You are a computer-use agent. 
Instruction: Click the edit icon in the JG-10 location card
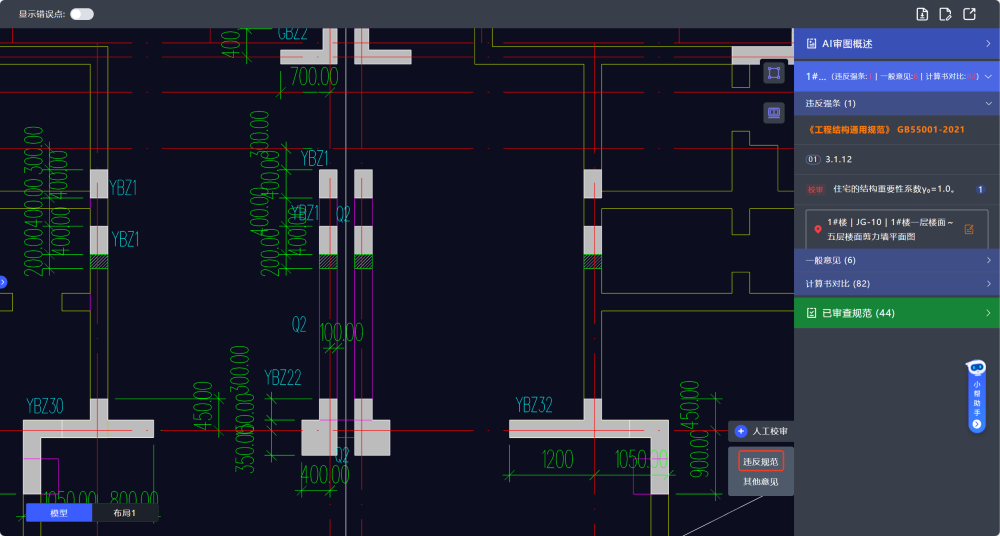tap(968, 229)
